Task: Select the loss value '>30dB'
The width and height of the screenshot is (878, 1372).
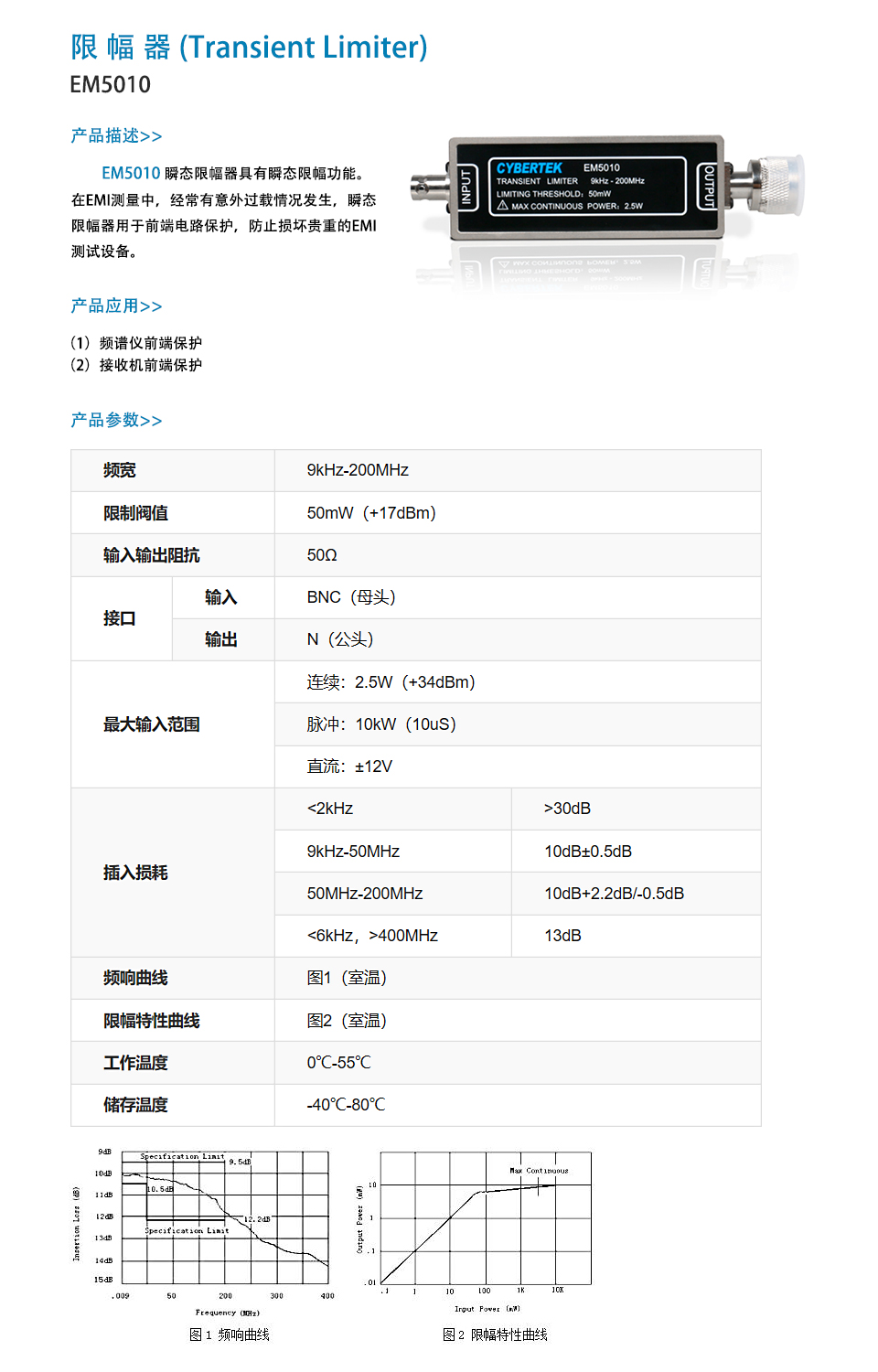Action: tap(567, 809)
